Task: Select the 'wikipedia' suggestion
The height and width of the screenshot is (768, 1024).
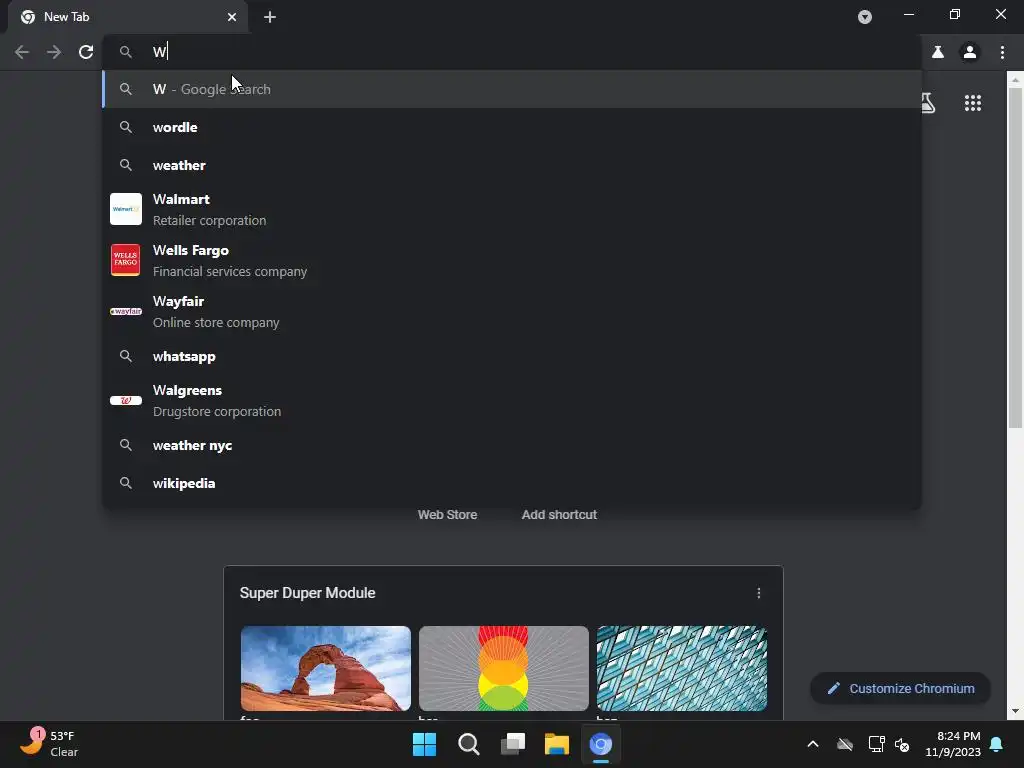Action: pos(512,483)
